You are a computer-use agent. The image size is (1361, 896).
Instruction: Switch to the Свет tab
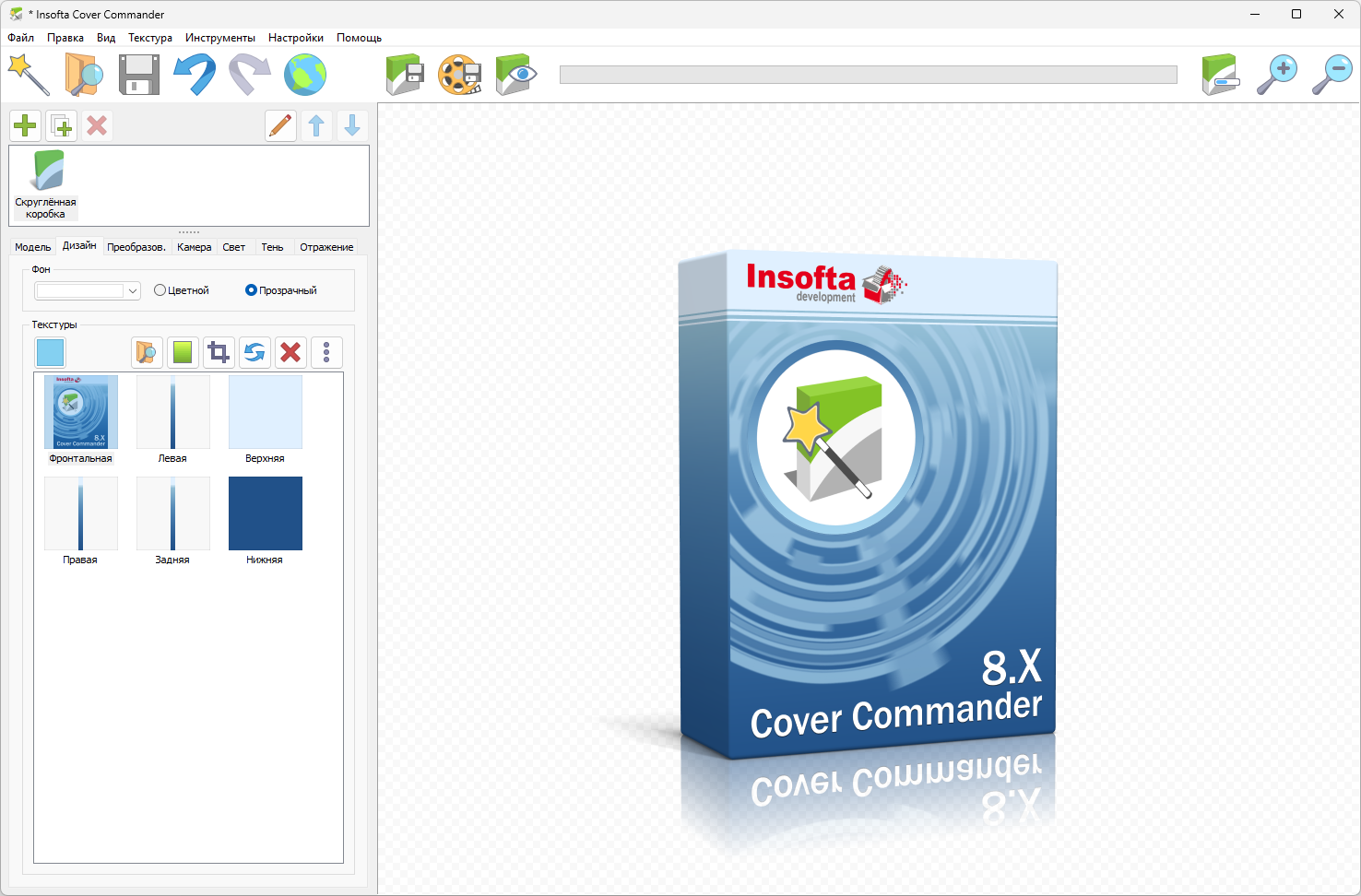pos(234,247)
